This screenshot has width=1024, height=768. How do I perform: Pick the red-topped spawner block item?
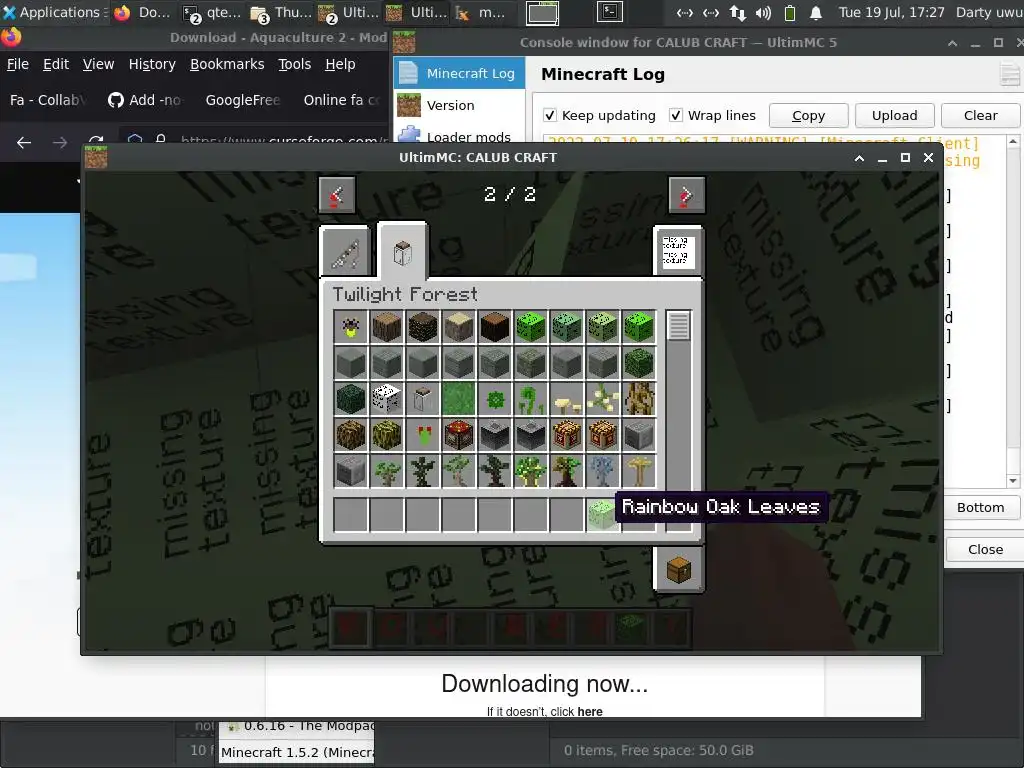(458, 434)
